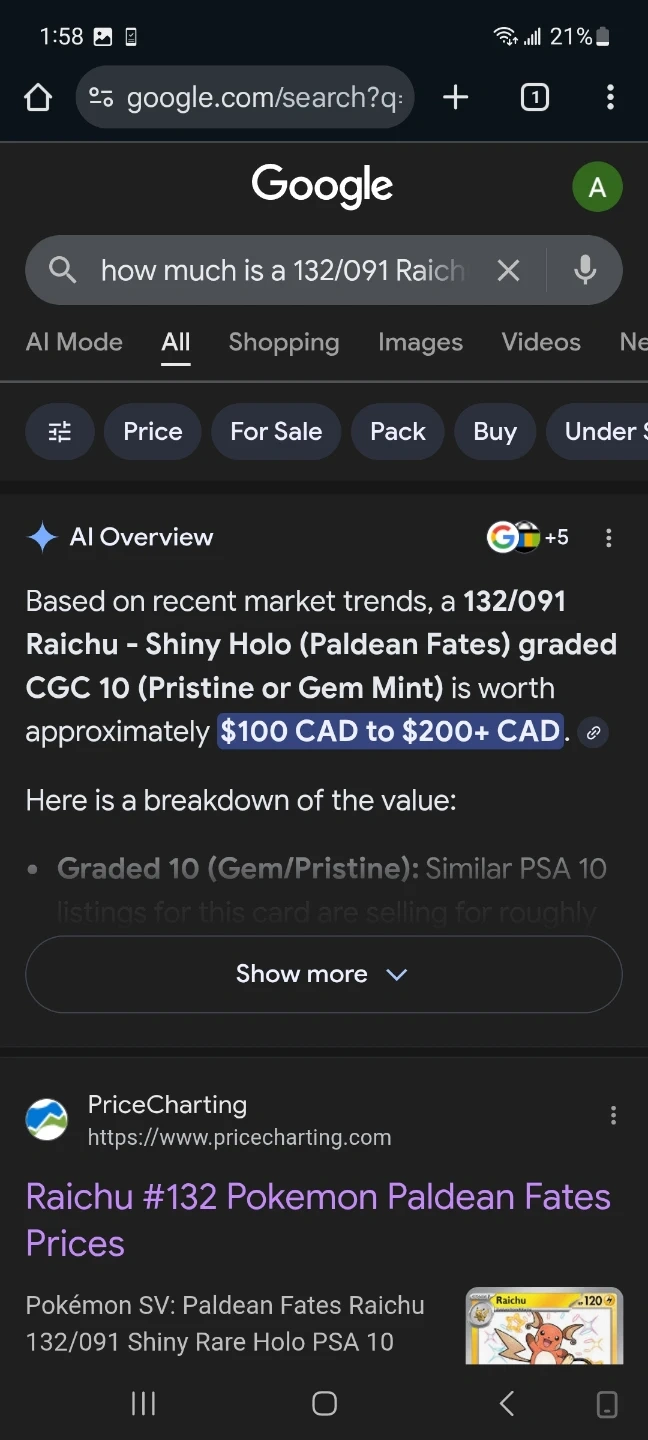Tap the green account avatar

pyautogui.click(x=597, y=187)
